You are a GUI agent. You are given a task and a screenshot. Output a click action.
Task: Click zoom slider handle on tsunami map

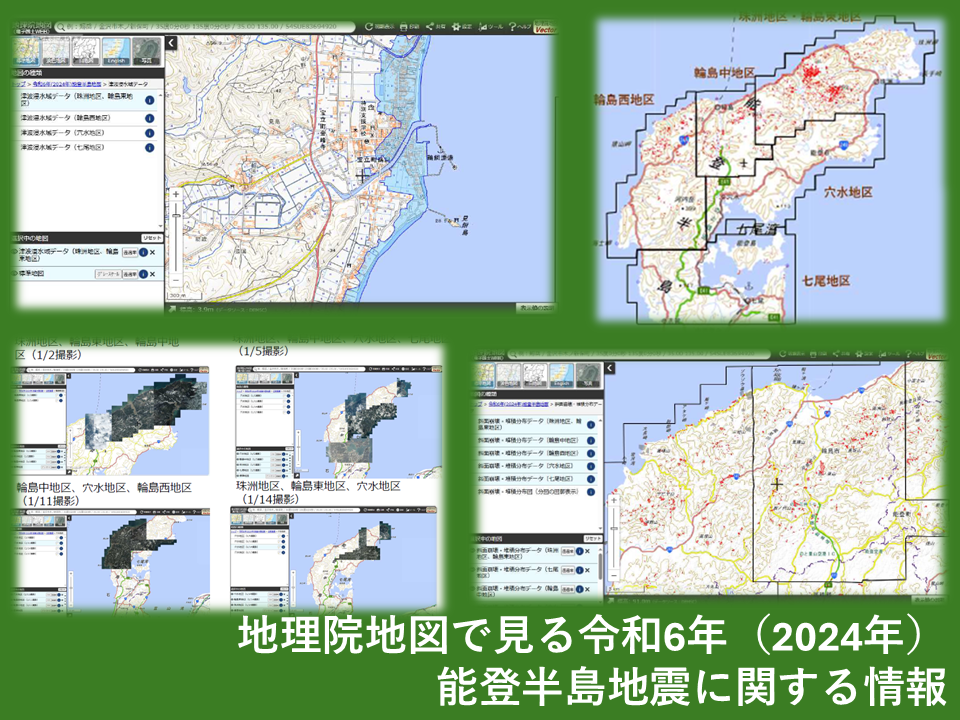point(176,216)
